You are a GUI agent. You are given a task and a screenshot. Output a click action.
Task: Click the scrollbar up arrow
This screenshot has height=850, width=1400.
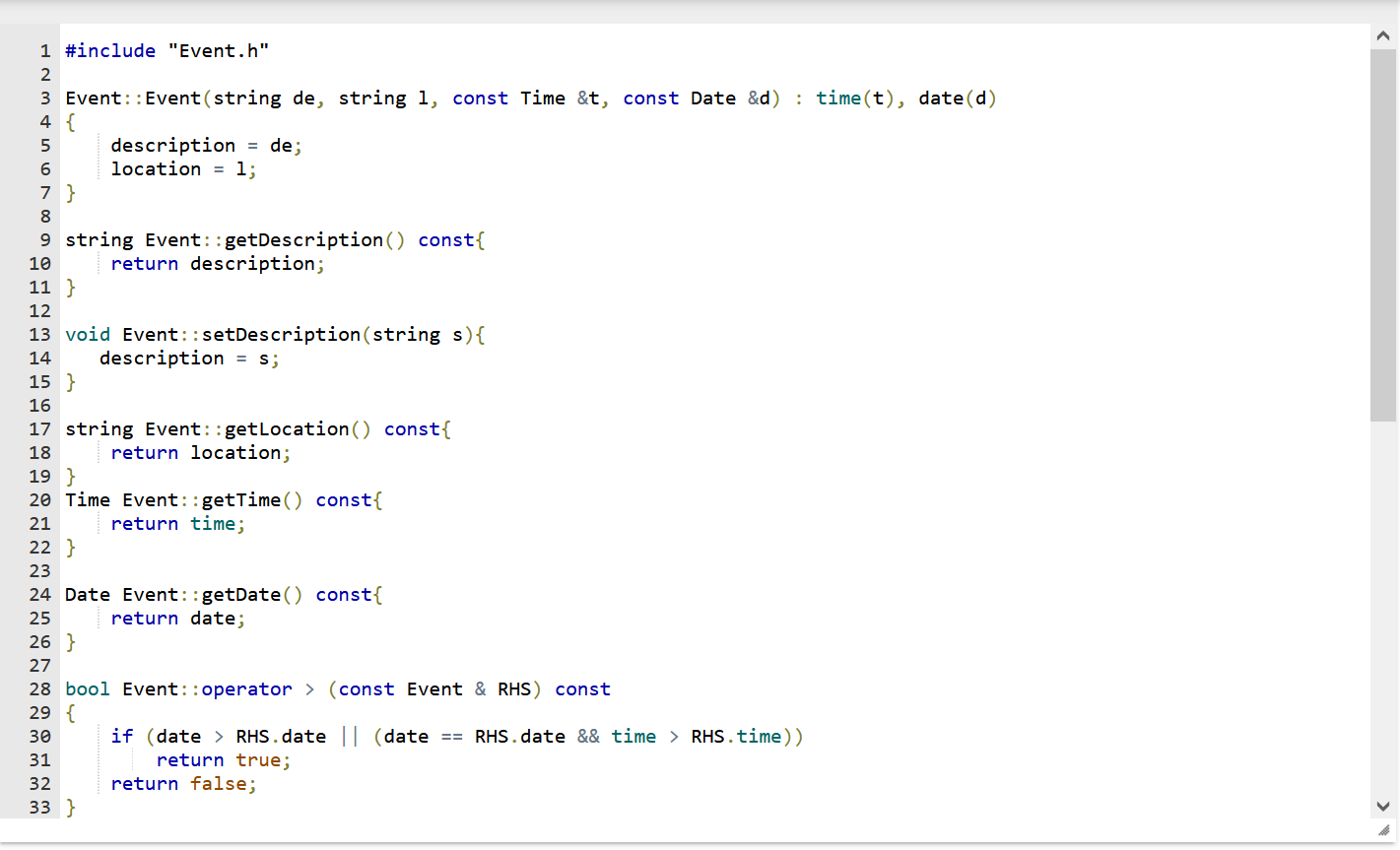pos(1383,34)
